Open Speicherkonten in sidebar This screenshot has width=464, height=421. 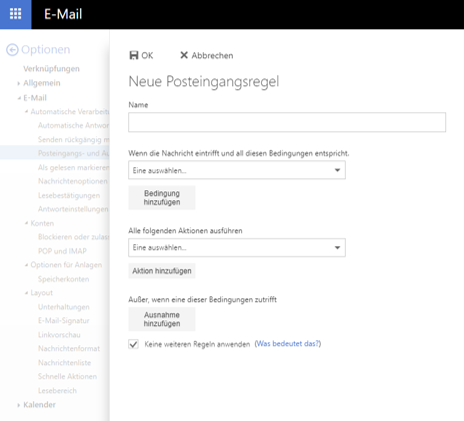point(63,279)
